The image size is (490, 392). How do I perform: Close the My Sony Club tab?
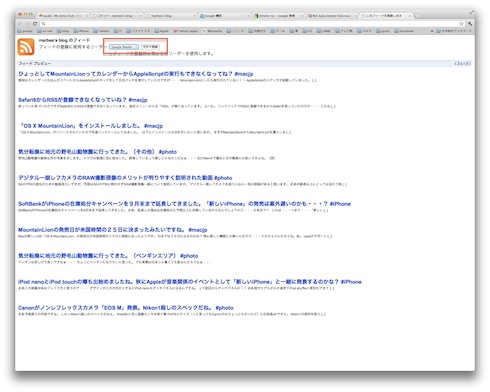(87, 16)
